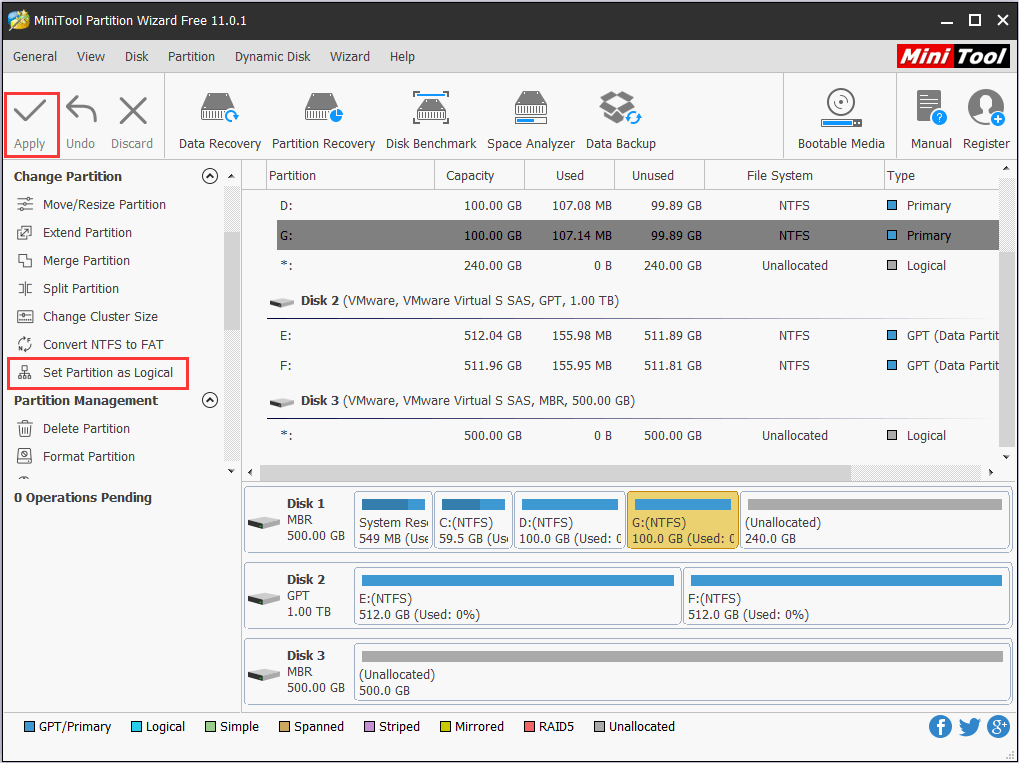The height and width of the screenshot is (763, 1019).
Task: Open the Dynamic Disk menu
Action: [x=272, y=57]
